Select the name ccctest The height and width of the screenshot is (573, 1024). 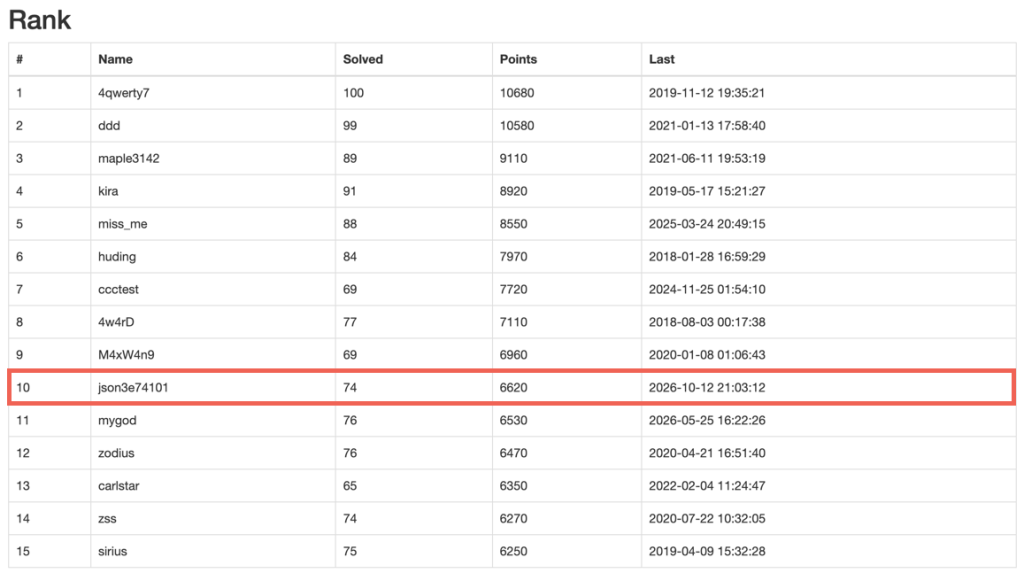coord(118,289)
